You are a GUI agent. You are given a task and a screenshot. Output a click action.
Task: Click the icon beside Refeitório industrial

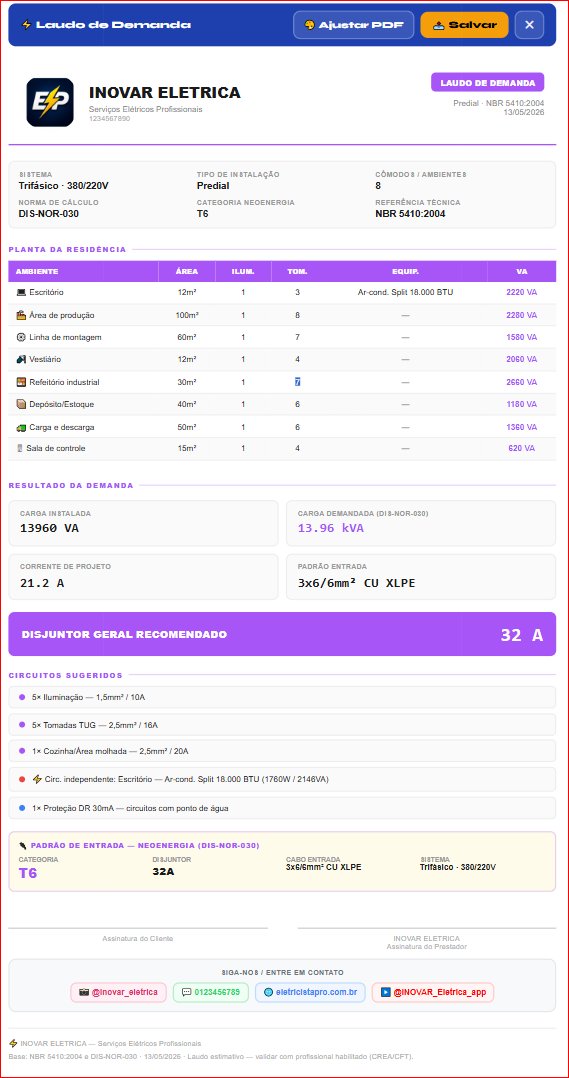21,382
